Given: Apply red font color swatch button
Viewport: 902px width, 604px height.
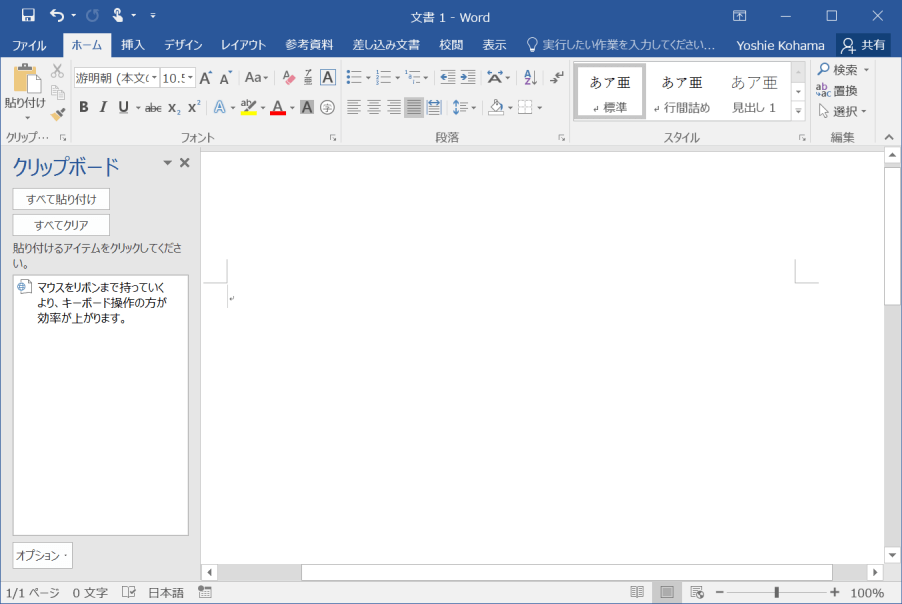Looking at the screenshot, I should click(x=278, y=107).
